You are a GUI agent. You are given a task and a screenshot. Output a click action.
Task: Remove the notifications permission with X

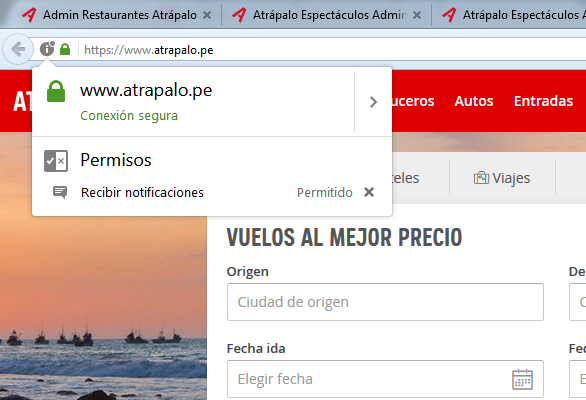(x=369, y=192)
